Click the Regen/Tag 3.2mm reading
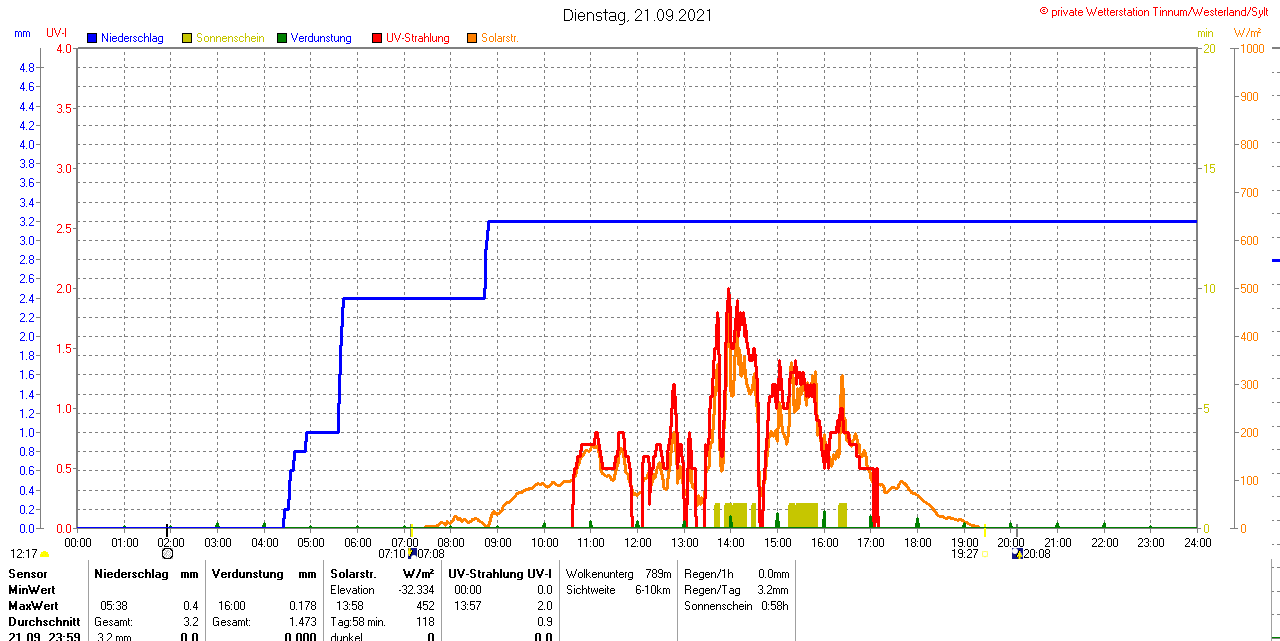1280x641 pixels. coord(736,590)
